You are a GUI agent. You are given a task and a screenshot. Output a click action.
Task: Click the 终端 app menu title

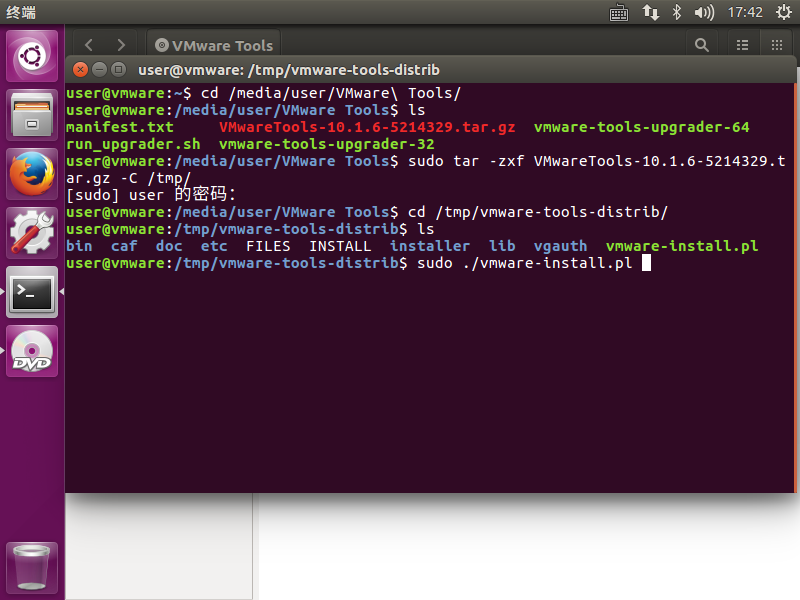pyautogui.click(x=21, y=12)
